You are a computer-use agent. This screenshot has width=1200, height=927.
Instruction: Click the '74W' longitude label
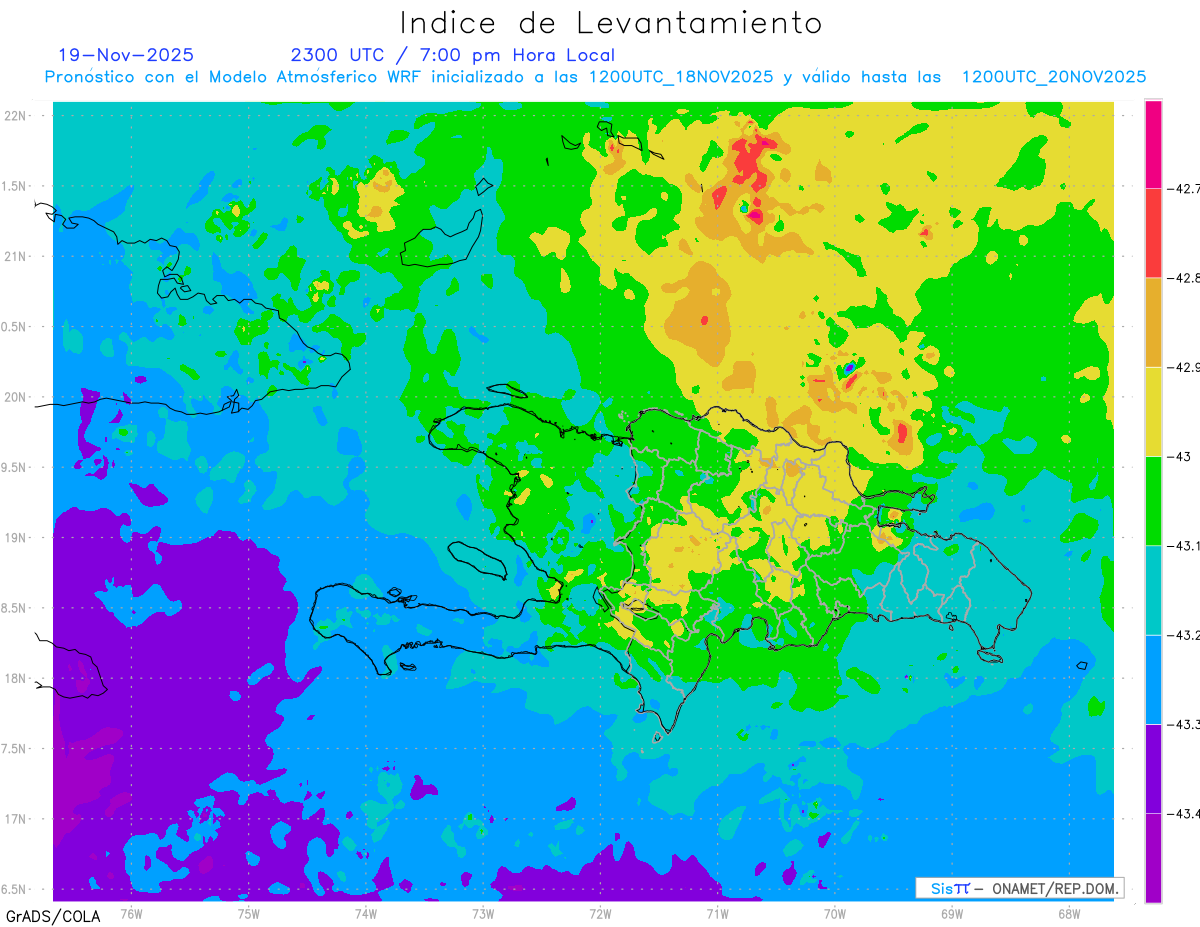point(366,914)
